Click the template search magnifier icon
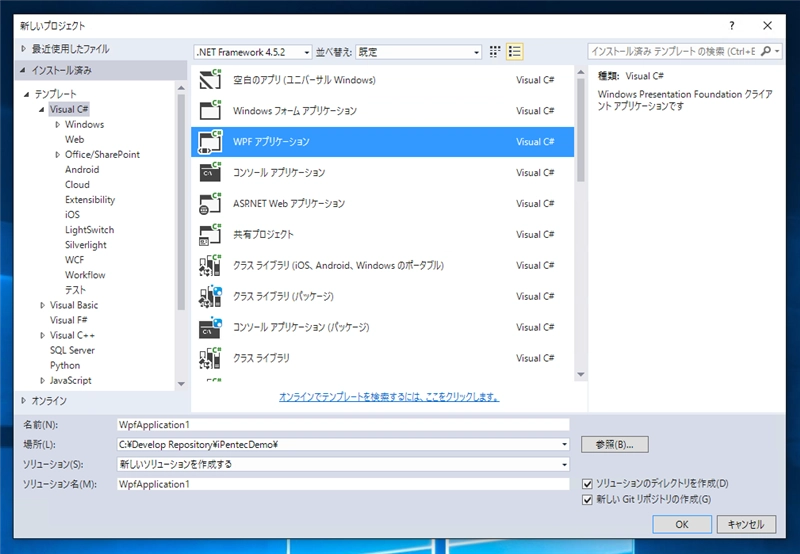Viewport: 800px width, 554px height. (765, 51)
